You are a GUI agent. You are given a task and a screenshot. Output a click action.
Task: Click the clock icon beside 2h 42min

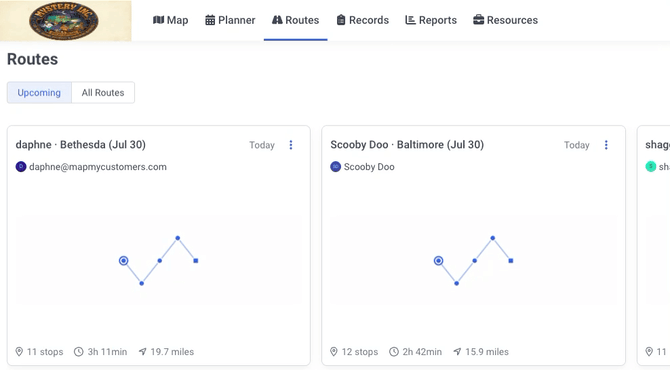(x=394, y=352)
